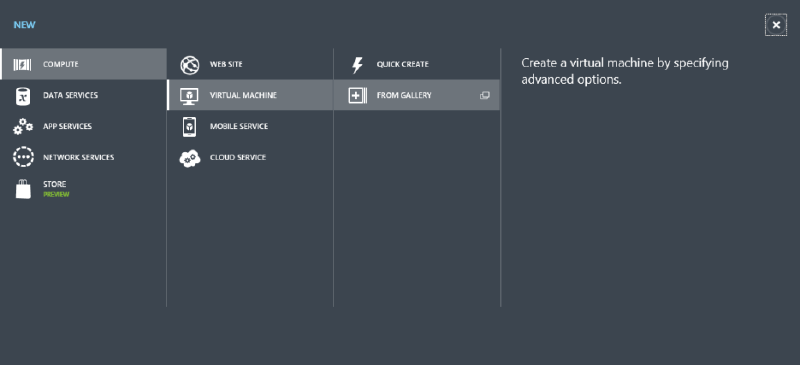Click the Quick Create lightning bolt icon
This screenshot has height=365, width=800.
pos(357,65)
